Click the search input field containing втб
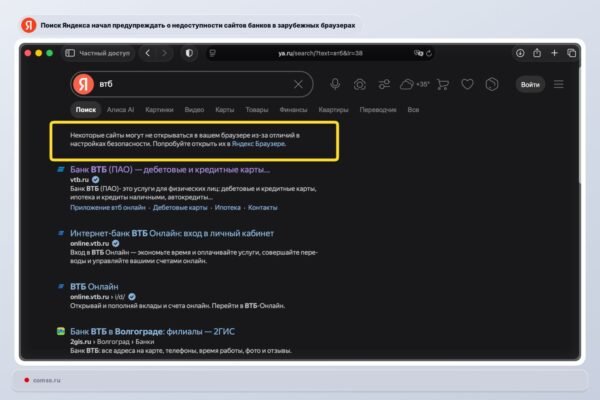Viewport: 600px width, 400px height. (193, 84)
